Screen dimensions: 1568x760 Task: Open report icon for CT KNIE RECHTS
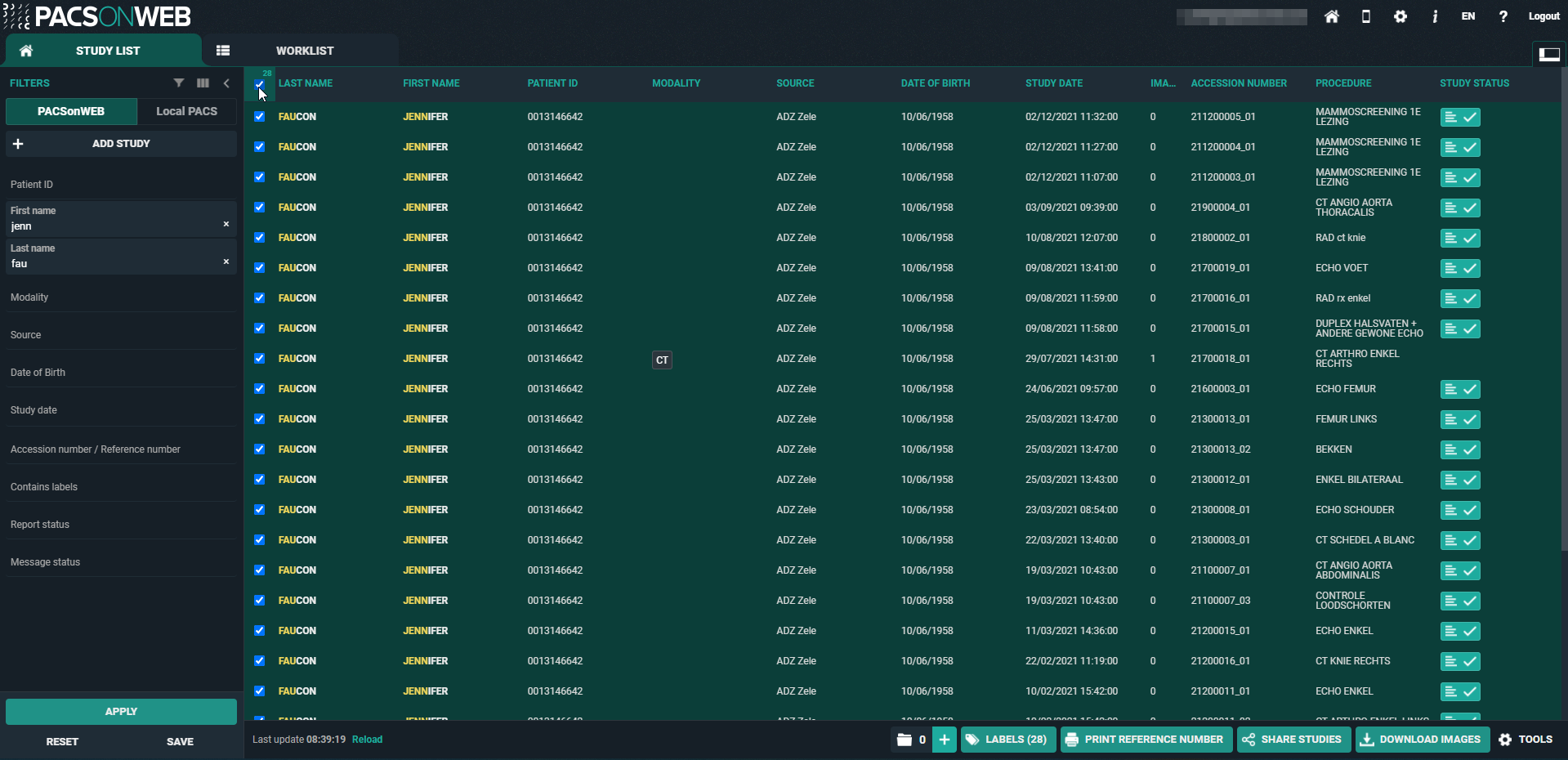[1450, 661]
